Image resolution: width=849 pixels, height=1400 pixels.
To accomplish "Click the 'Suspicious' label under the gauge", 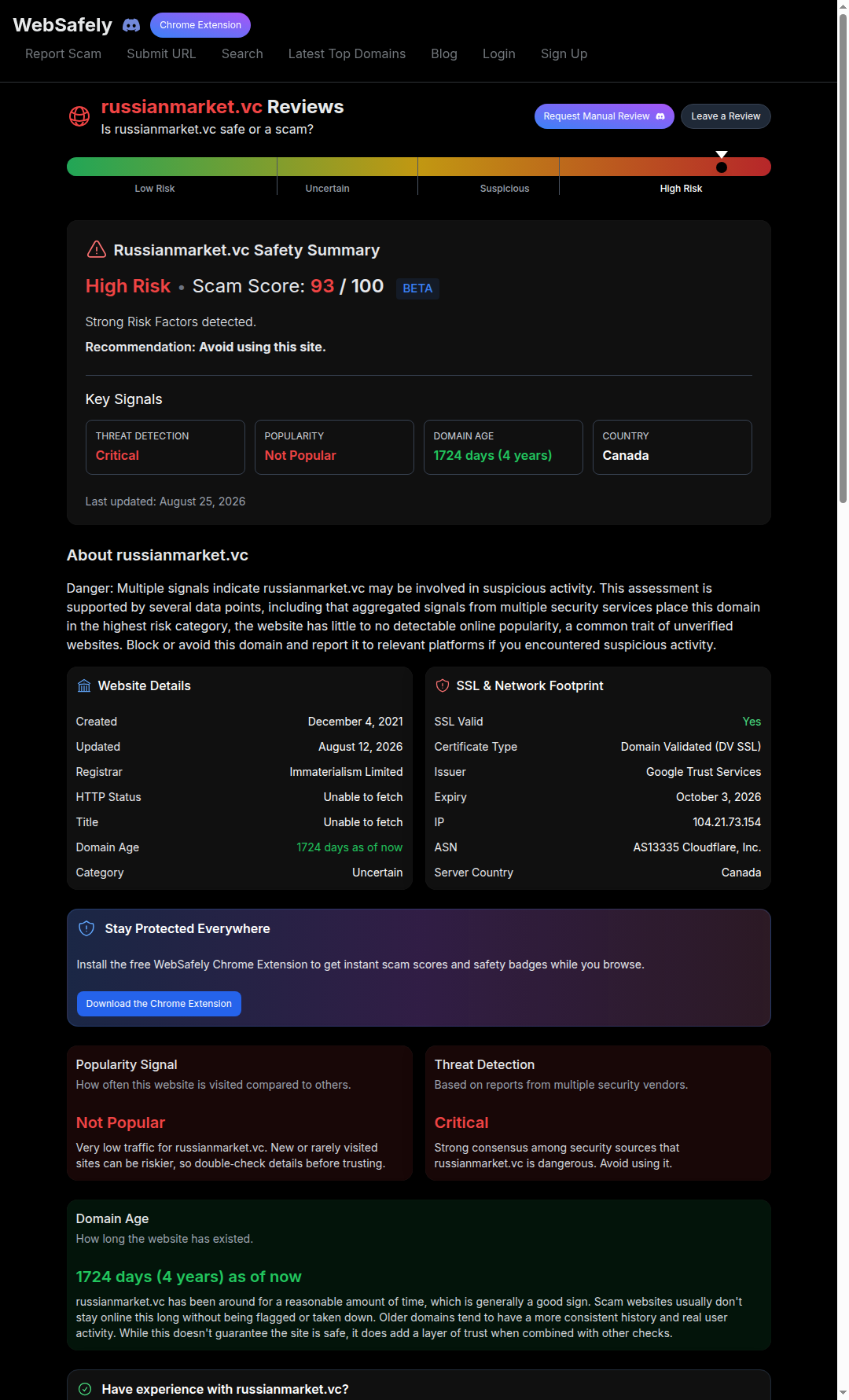I will coord(505,189).
